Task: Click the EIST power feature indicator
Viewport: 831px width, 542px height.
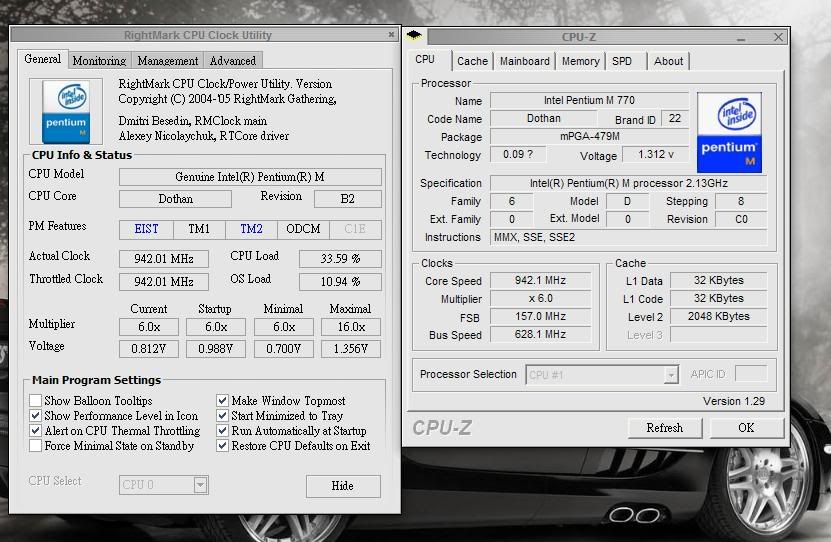Action: tap(146, 229)
